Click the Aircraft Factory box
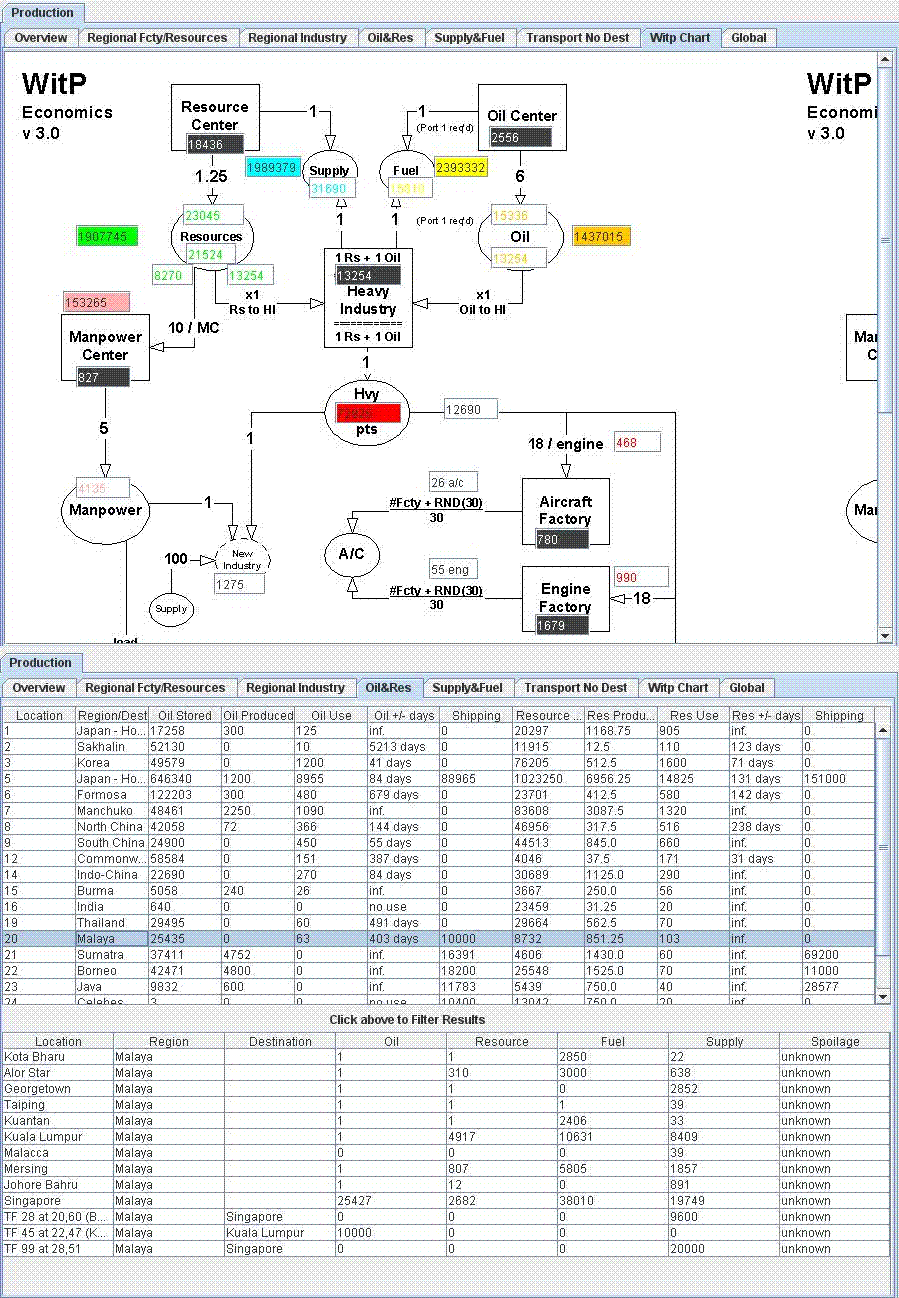This screenshot has width=899, height=1298. pos(565,514)
